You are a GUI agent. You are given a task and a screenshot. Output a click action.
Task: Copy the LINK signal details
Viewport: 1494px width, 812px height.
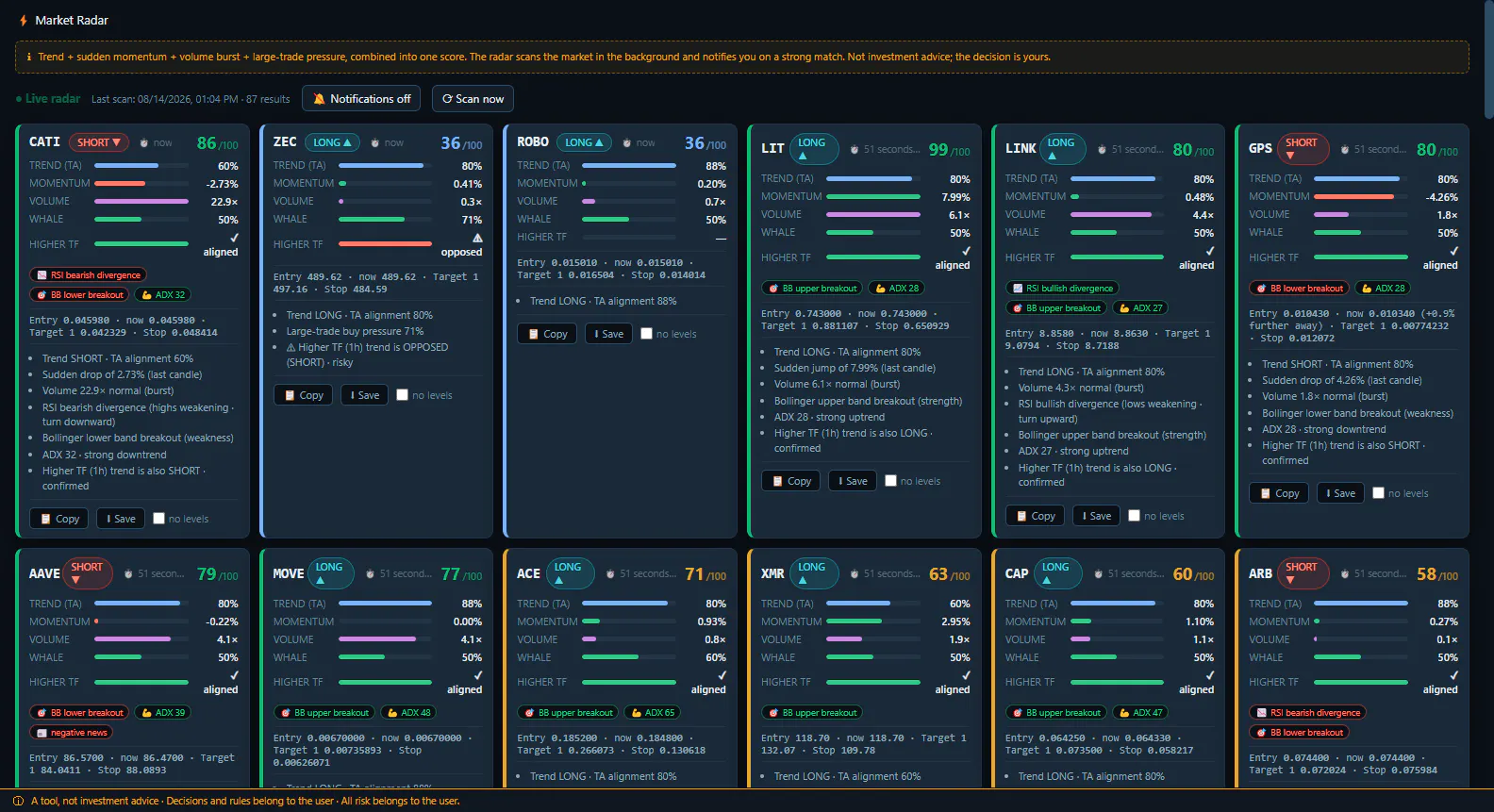(x=1036, y=516)
